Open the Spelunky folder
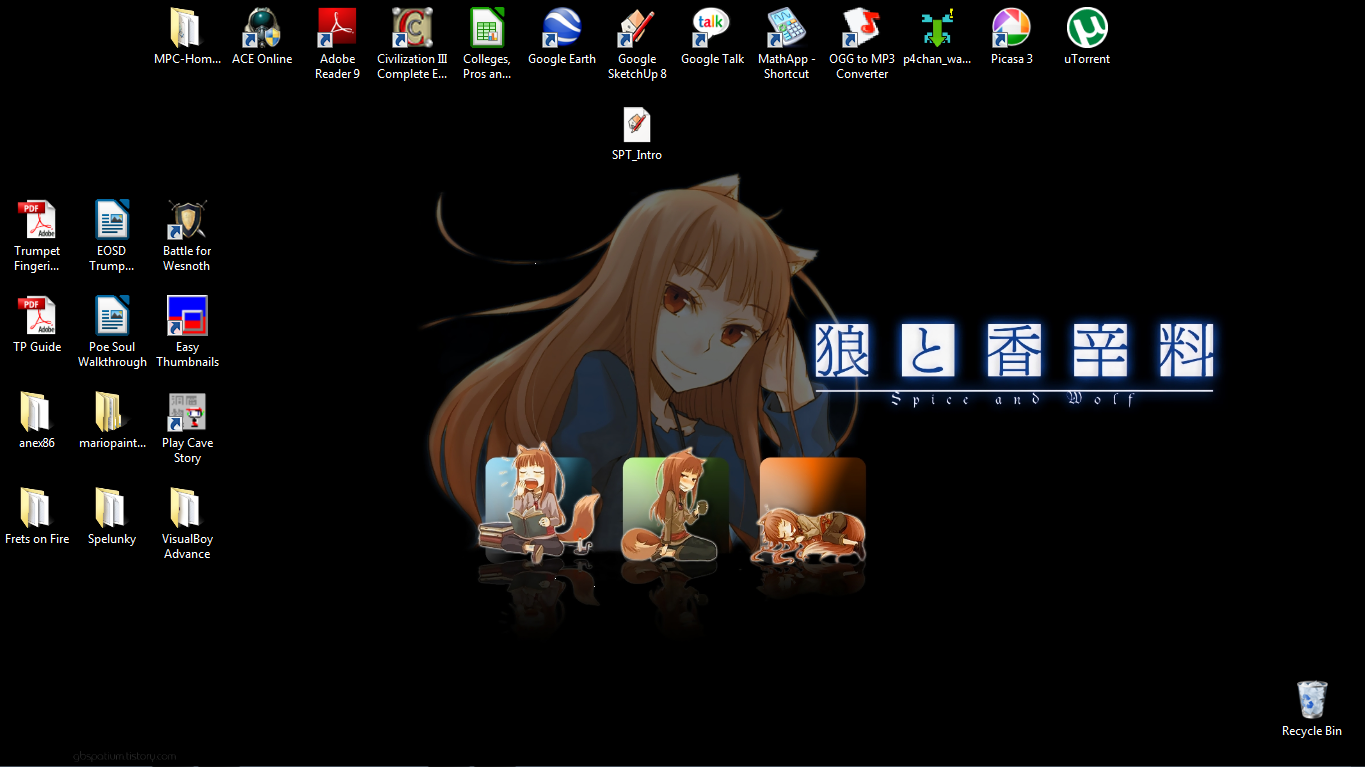The image size is (1365, 767). point(112,508)
